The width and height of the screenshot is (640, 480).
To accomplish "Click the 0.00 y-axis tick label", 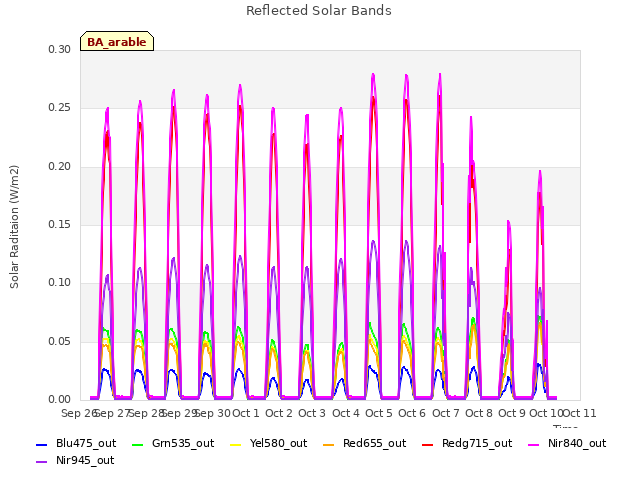I will (60, 399).
